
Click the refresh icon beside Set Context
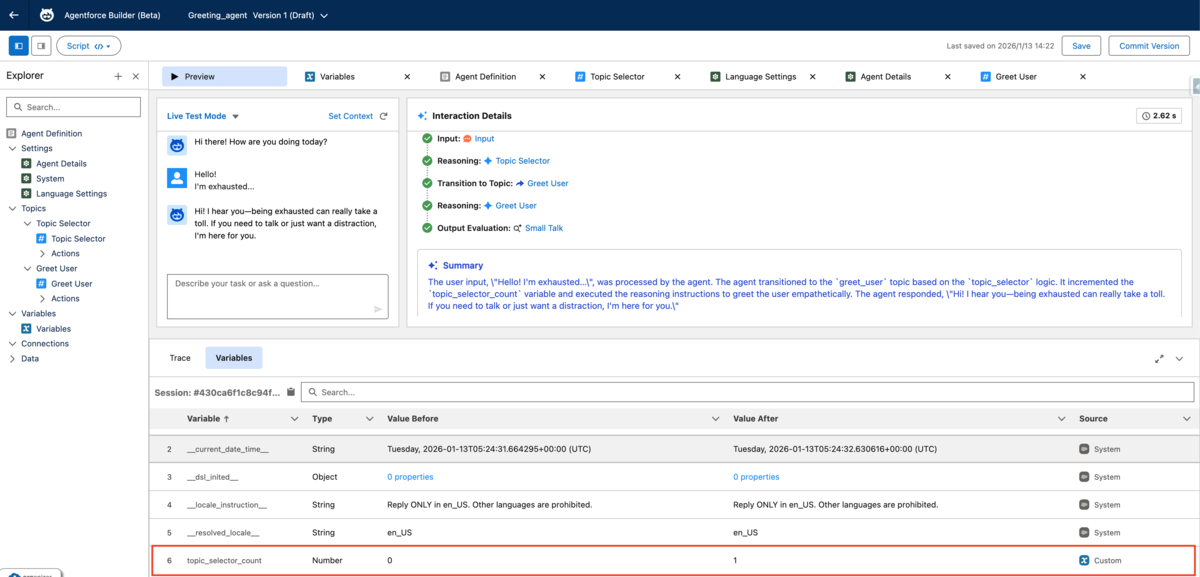pyautogui.click(x=384, y=116)
